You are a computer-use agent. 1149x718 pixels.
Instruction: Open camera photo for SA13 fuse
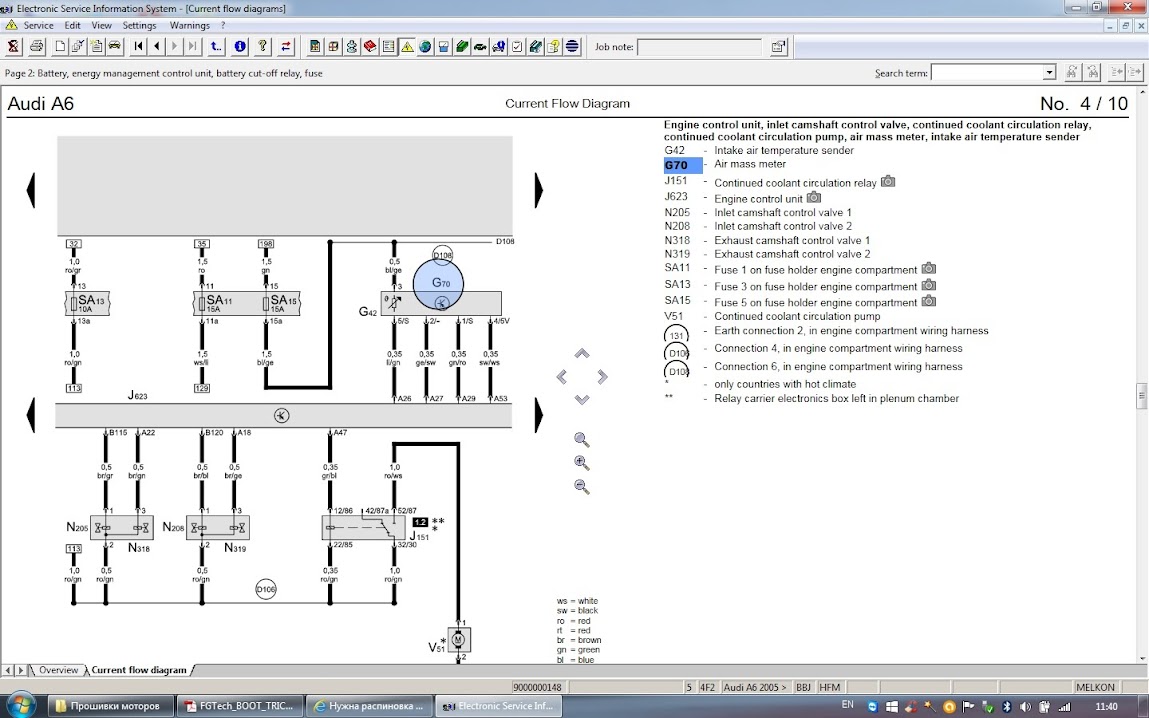click(x=928, y=285)
